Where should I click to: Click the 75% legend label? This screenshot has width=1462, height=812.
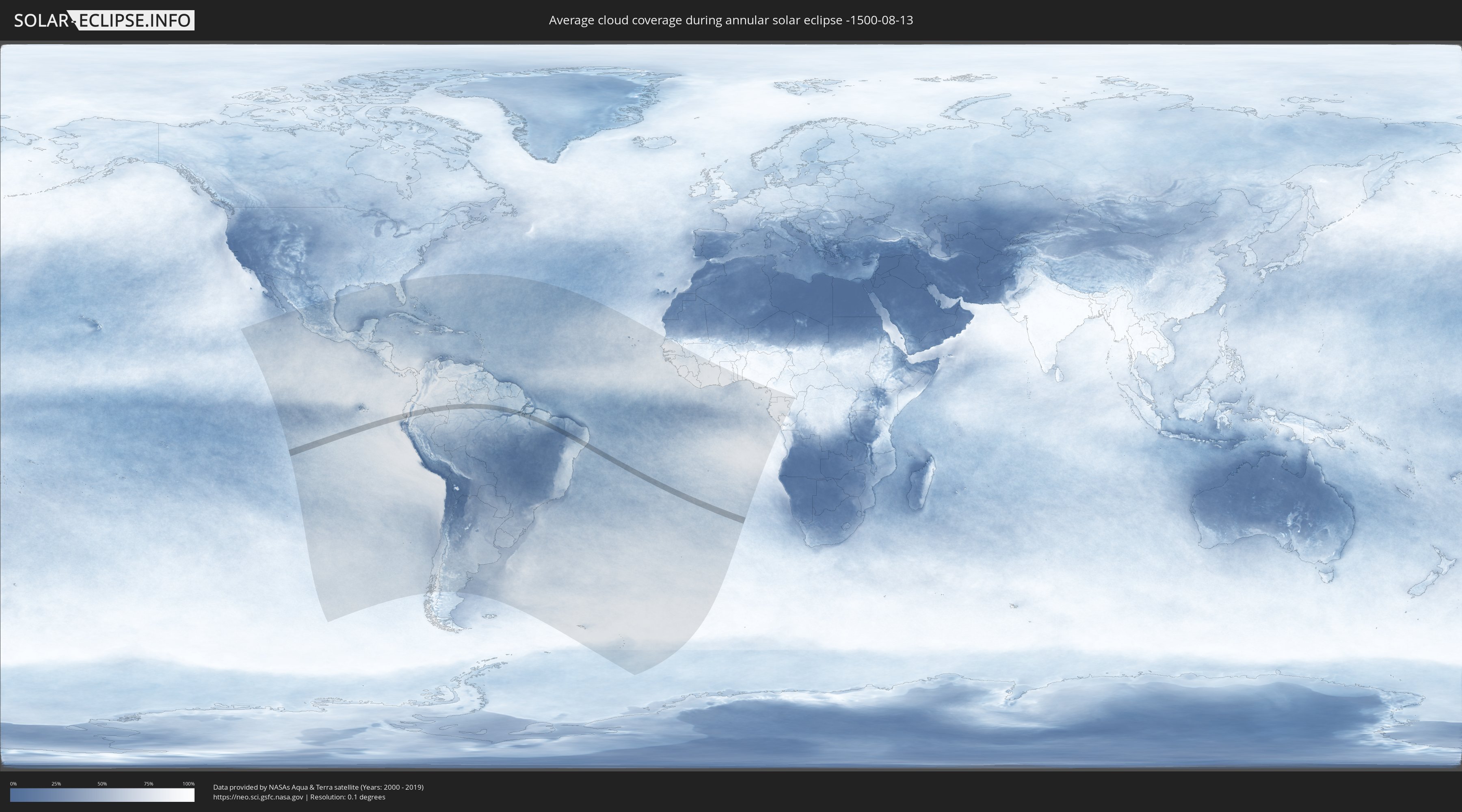tap(148, 784)
